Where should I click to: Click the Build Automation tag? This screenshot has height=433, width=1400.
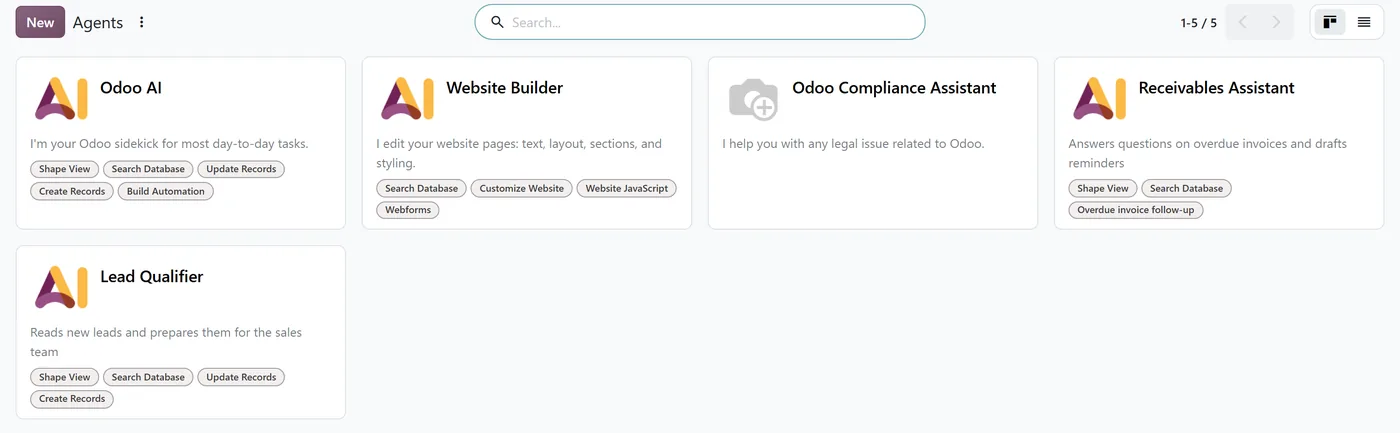coord(165,191)
